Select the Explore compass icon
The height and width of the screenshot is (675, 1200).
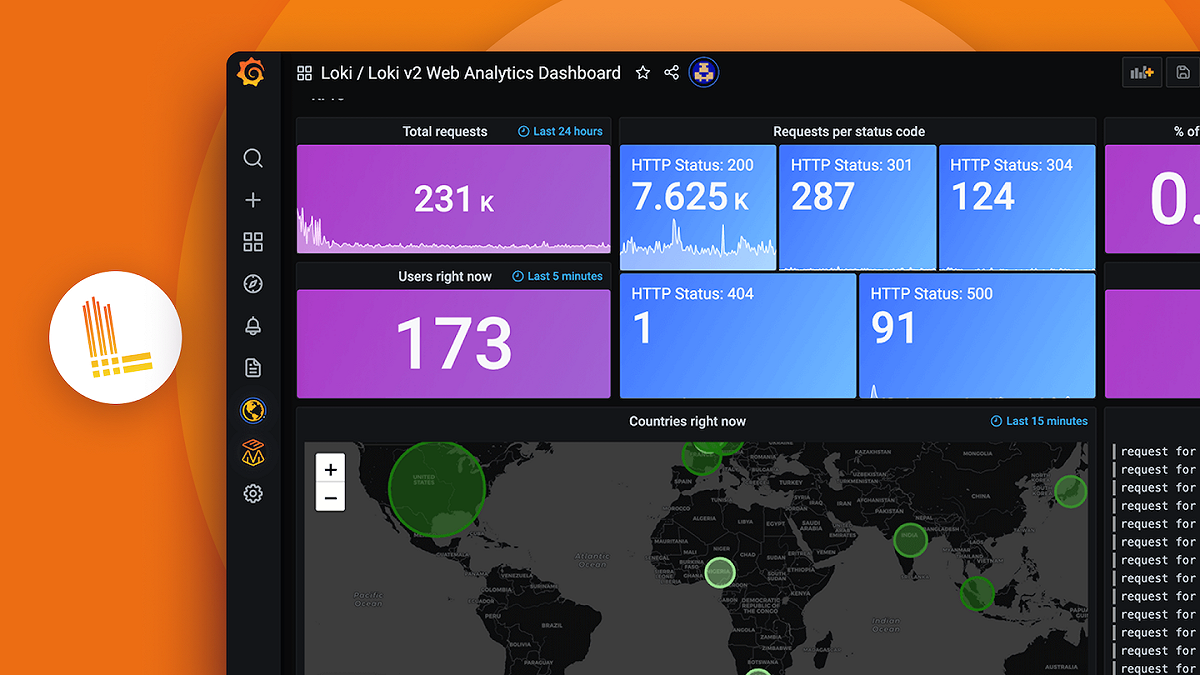point(253,284)
